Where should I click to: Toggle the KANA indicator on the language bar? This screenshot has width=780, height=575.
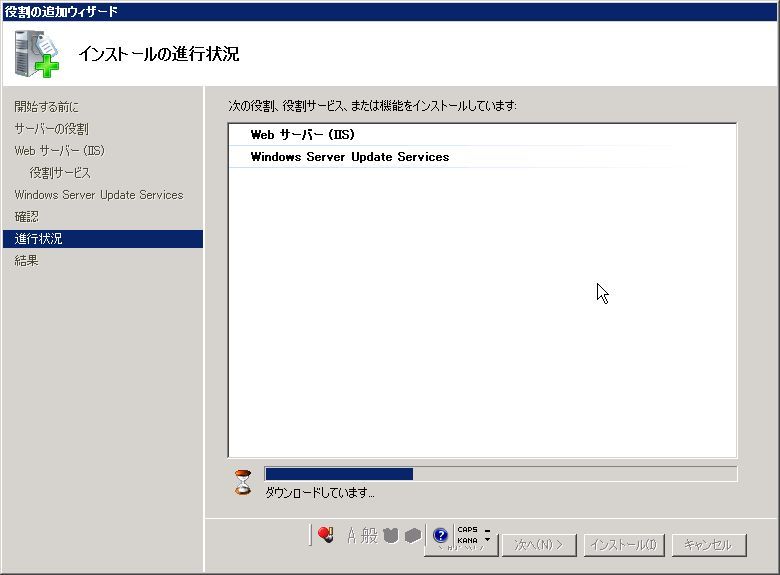467,540
